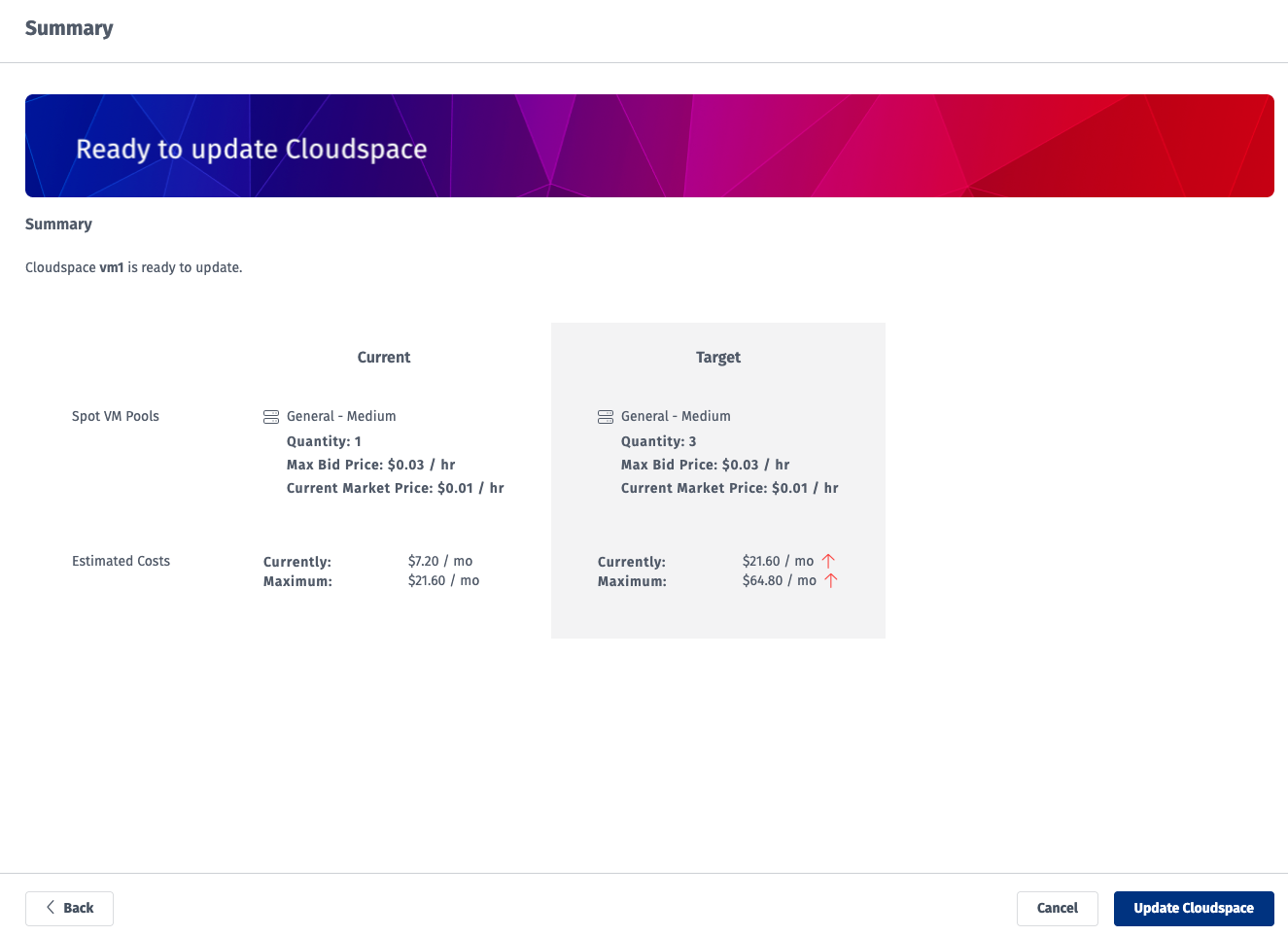Image resolution: width=1288 pixels, height=936 pixels.
Task: Go back to the previous step
Action: click(69, 908)
